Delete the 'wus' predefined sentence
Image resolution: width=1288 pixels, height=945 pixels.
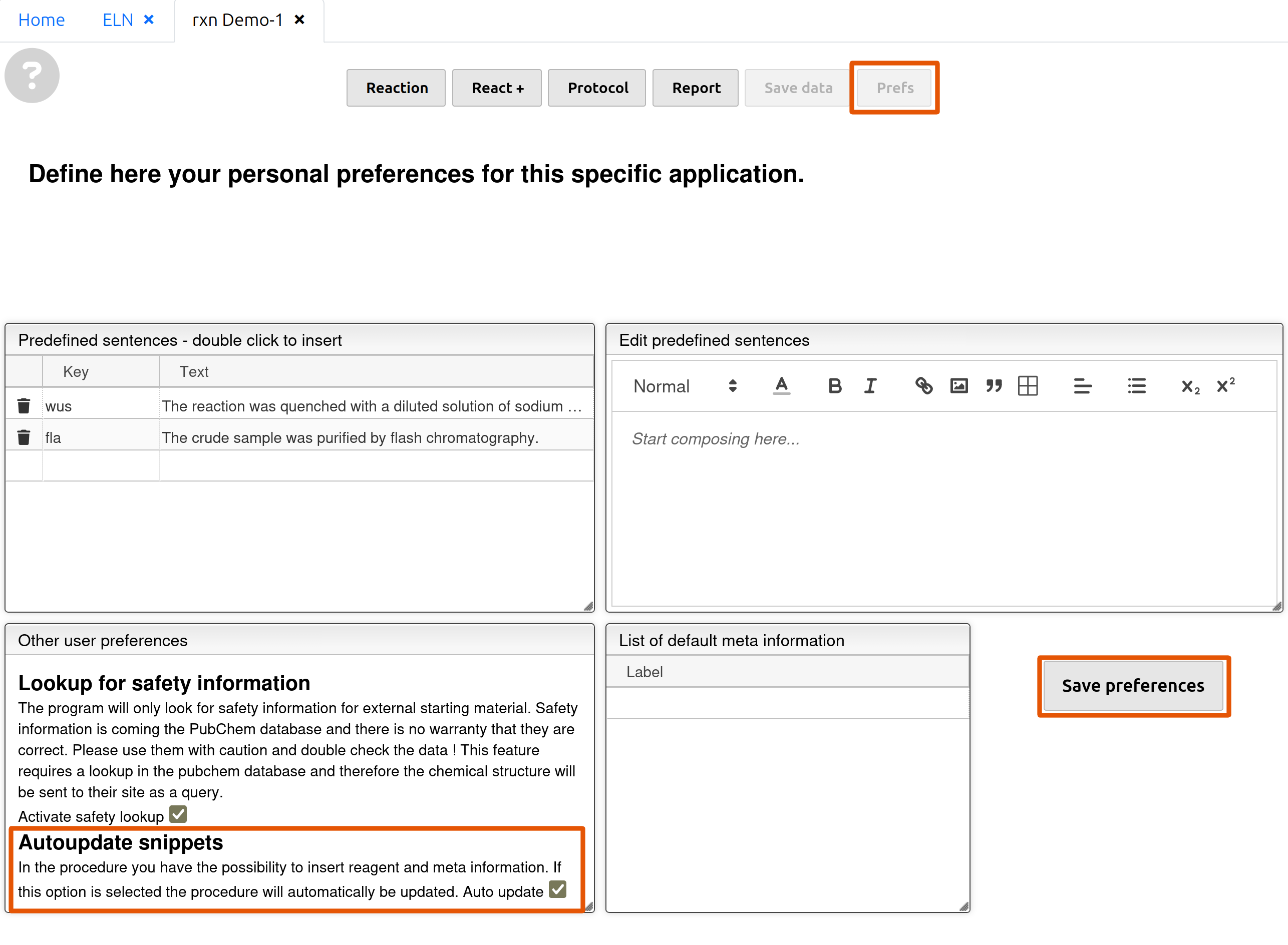click(24, 405)
